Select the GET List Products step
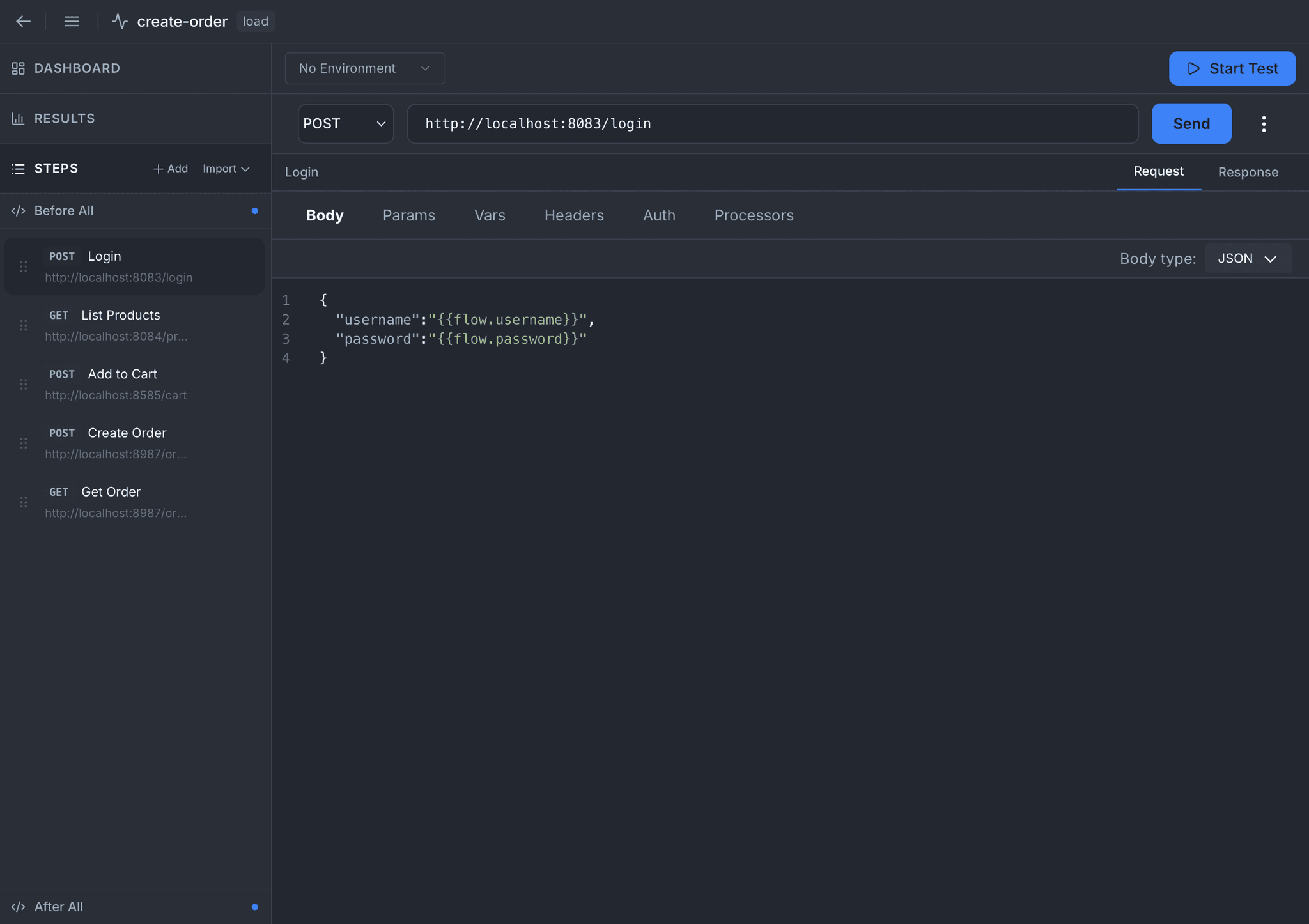The image size is (1309, 924). (x=134, y=325)
